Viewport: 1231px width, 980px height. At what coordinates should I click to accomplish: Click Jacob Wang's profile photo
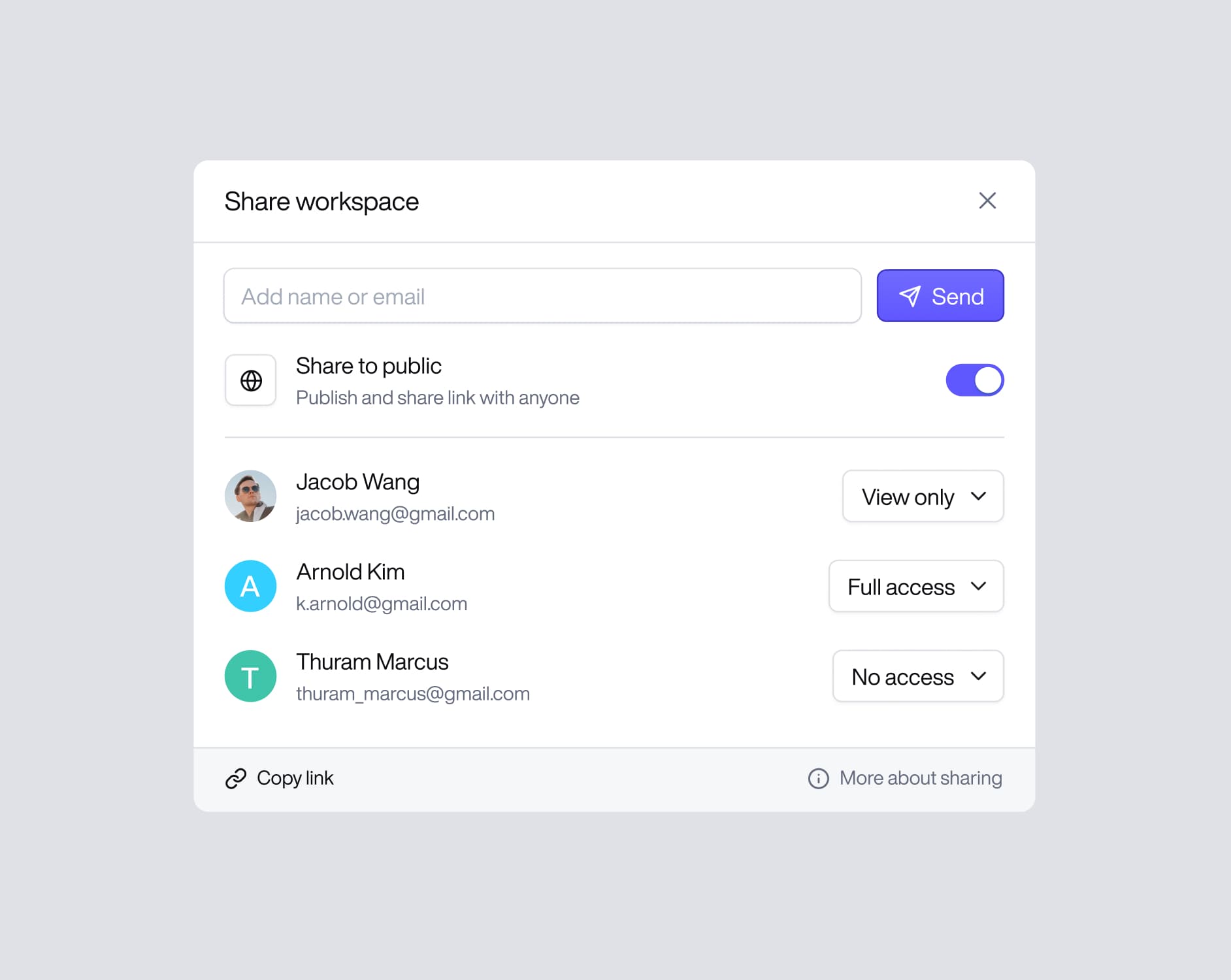[251, 496]
